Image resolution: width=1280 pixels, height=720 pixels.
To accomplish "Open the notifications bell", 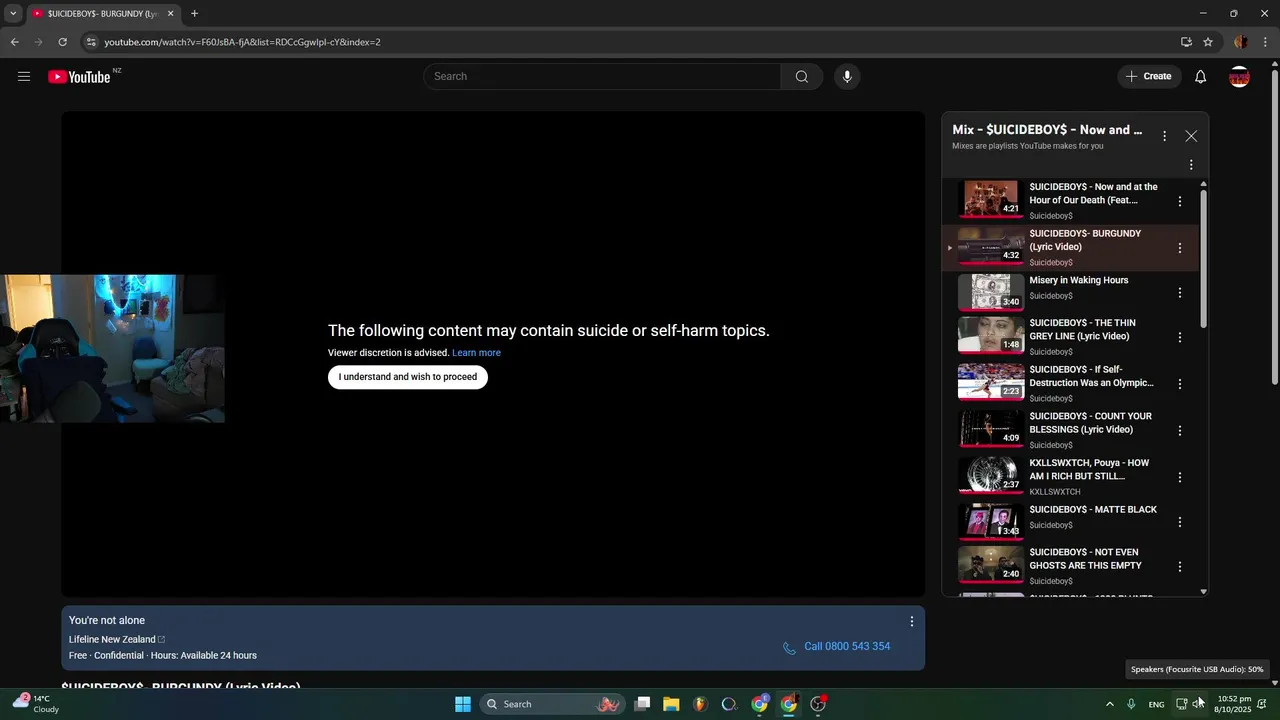I will click(x=1201, y=77).
